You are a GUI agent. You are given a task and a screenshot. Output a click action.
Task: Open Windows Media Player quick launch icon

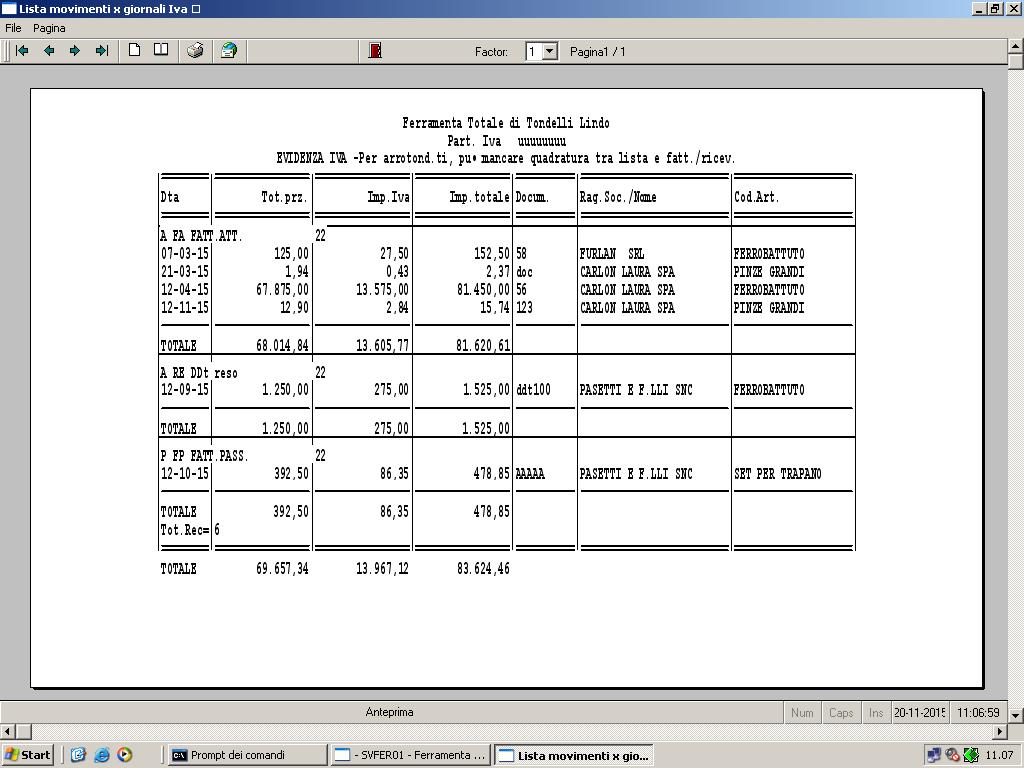point(125,755)
